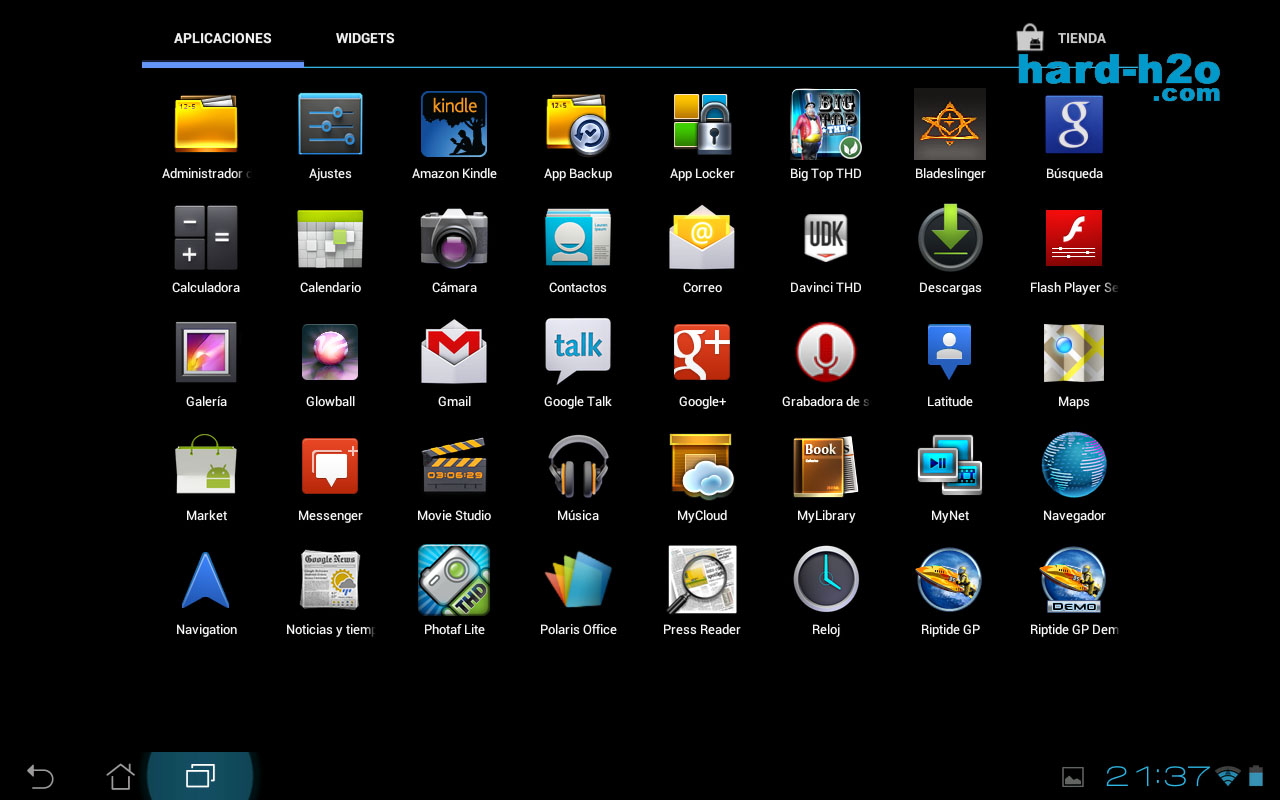Tap the Wi-Fi status icon
Viewport: 1280px width, 800px height.
click(1228, 776)
